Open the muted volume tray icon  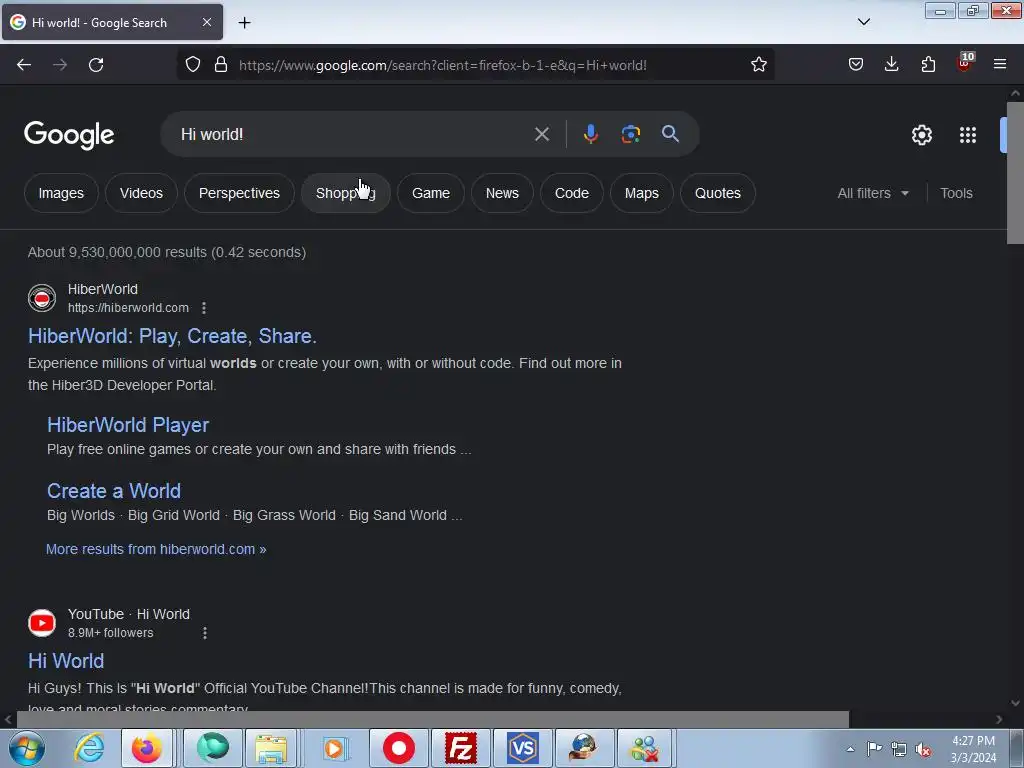923,750
